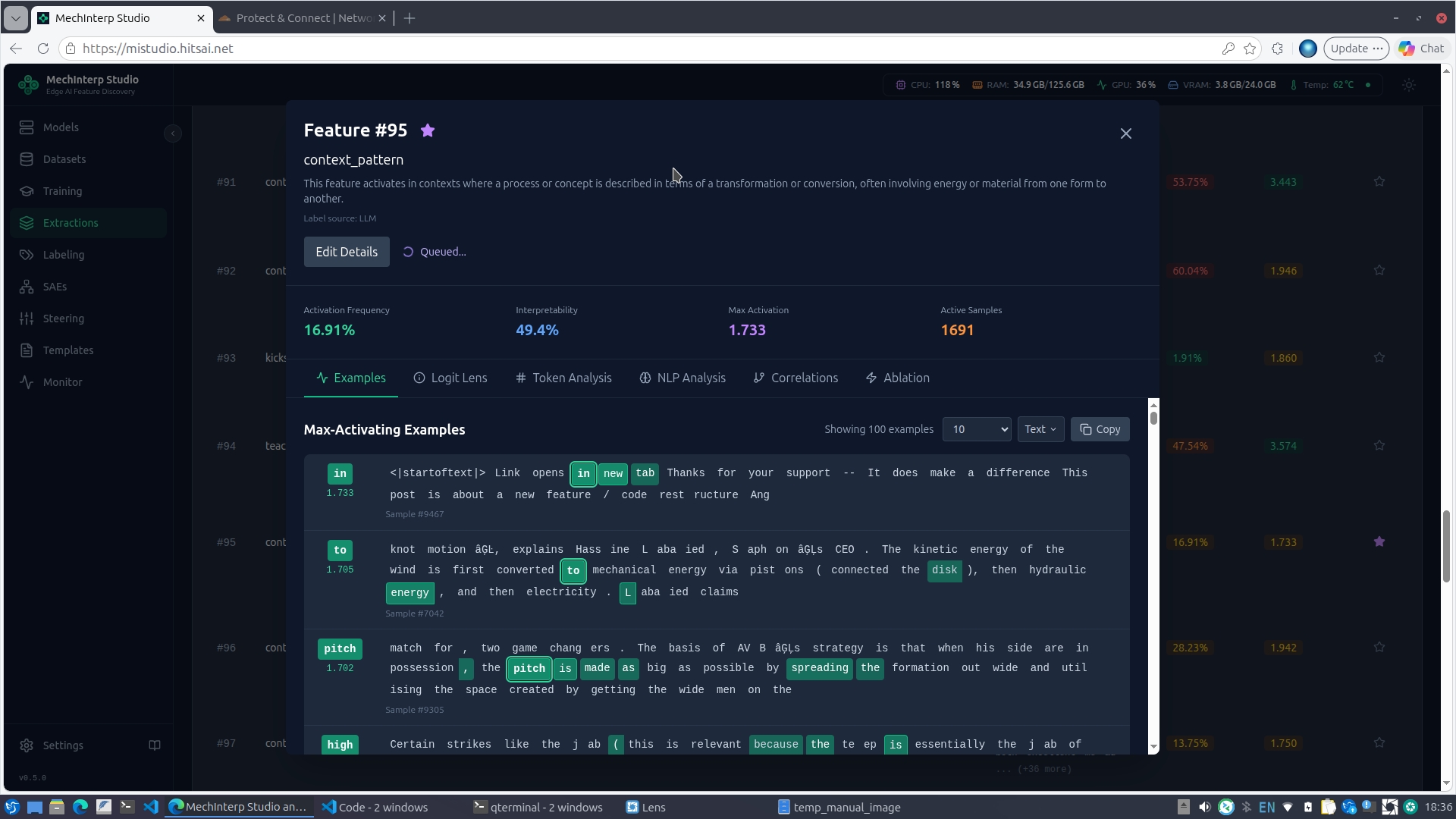Star feature row #91
The image size is (1456, 819).
tap(1379, 182)
